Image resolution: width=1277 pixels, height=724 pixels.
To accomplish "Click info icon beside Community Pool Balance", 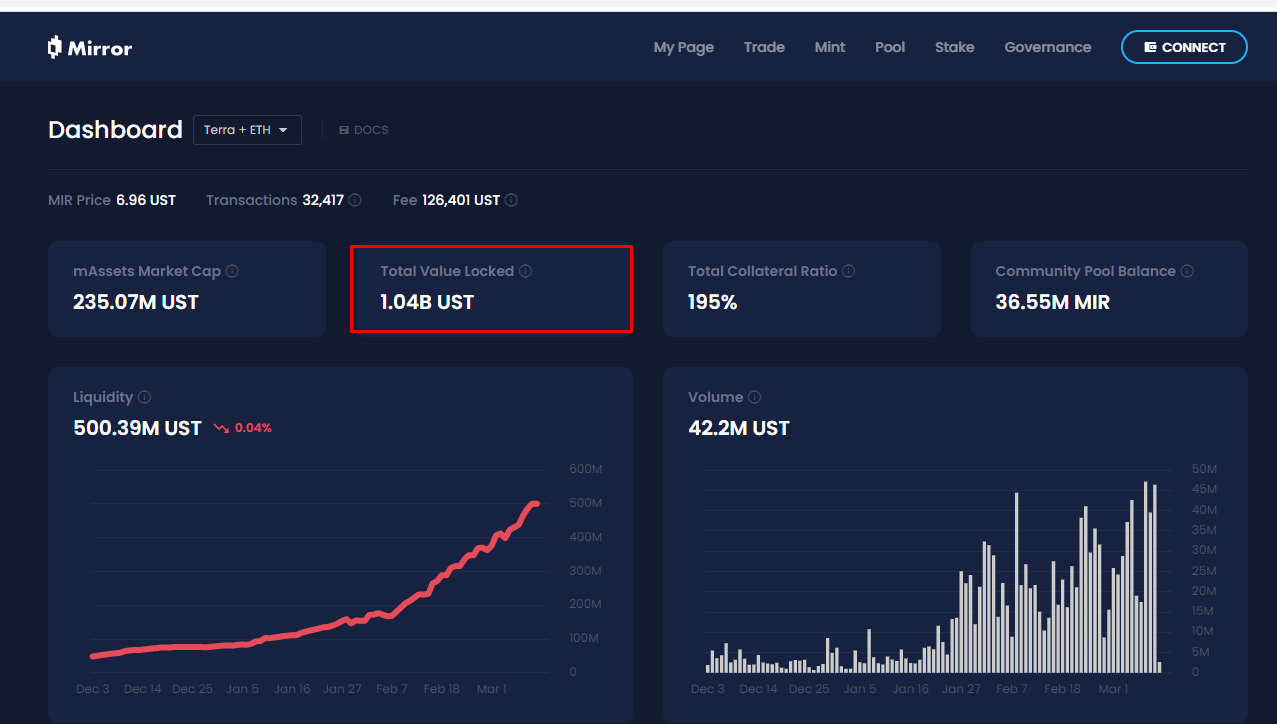I will 1187,271.
